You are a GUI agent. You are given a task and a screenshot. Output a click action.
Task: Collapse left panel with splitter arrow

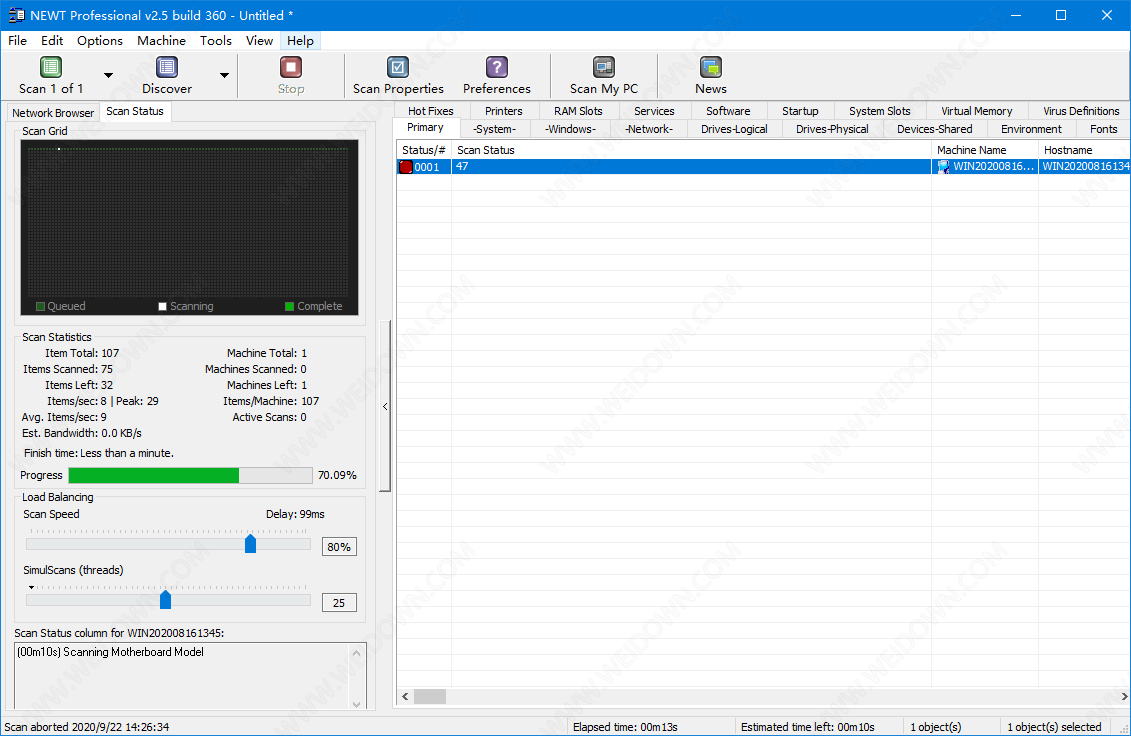(x=385, y=406)
